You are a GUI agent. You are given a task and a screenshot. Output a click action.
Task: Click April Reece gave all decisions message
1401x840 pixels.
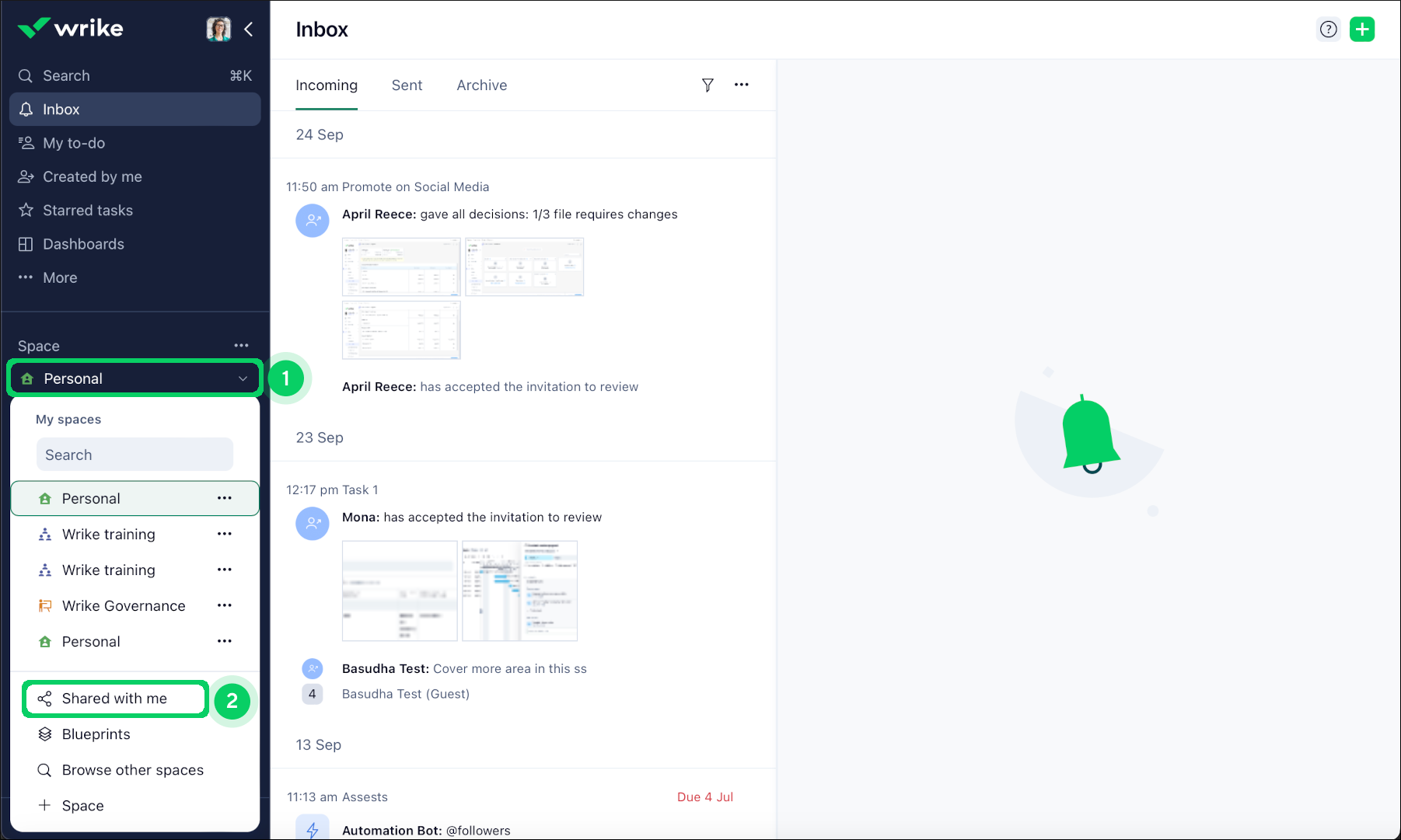tap(510, 214)
